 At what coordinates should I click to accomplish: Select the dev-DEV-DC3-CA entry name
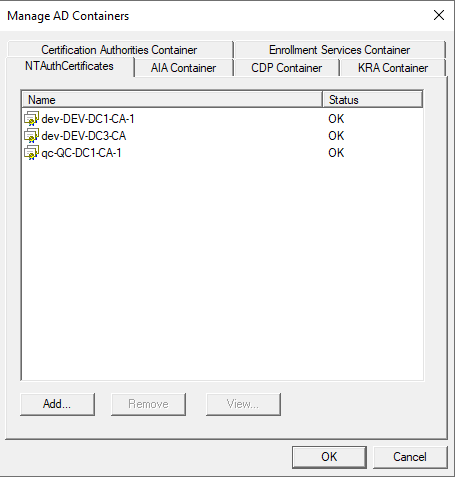coord(84,136)
